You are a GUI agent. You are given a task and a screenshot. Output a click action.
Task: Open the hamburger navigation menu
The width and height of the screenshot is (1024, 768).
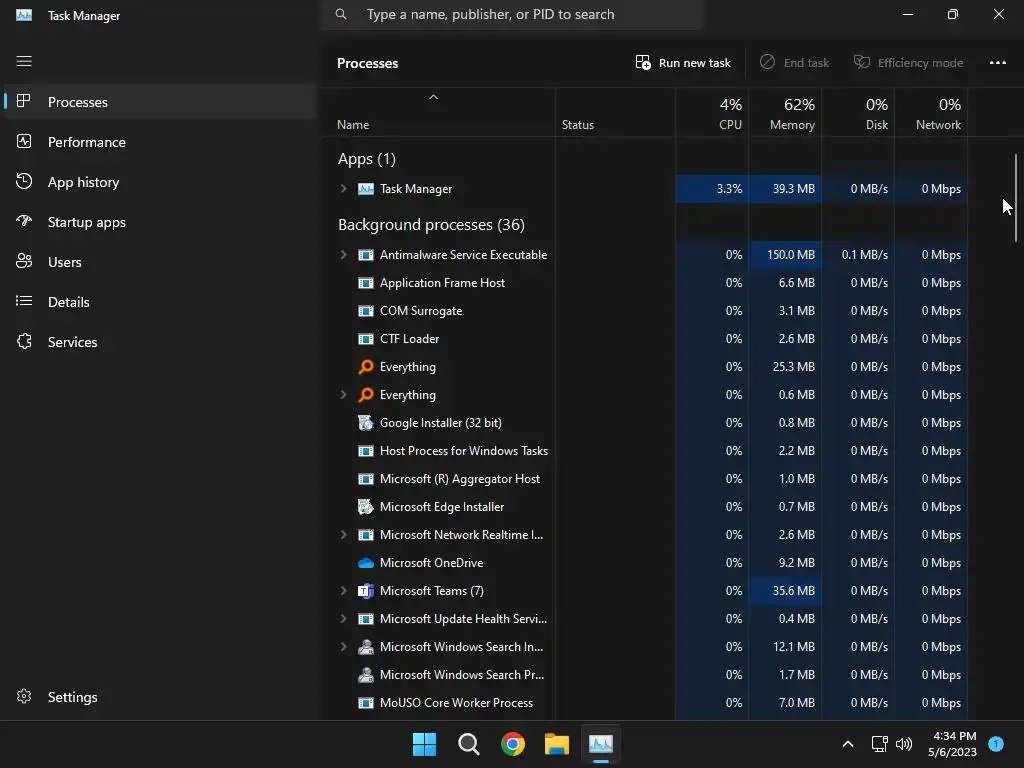click(24, 61)
